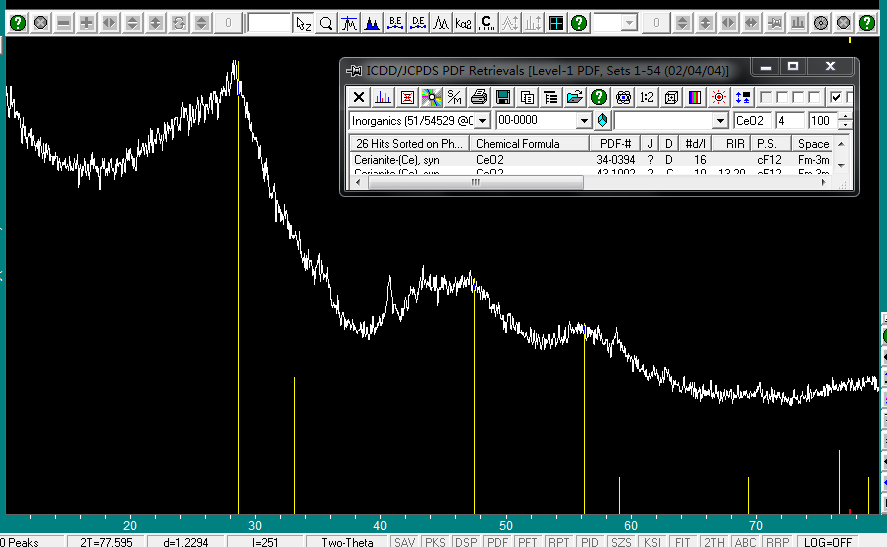Screen dimensions: 887x547
Task: Click the zoom magnifier tool in main toolbar
Action: coord(326,23)
